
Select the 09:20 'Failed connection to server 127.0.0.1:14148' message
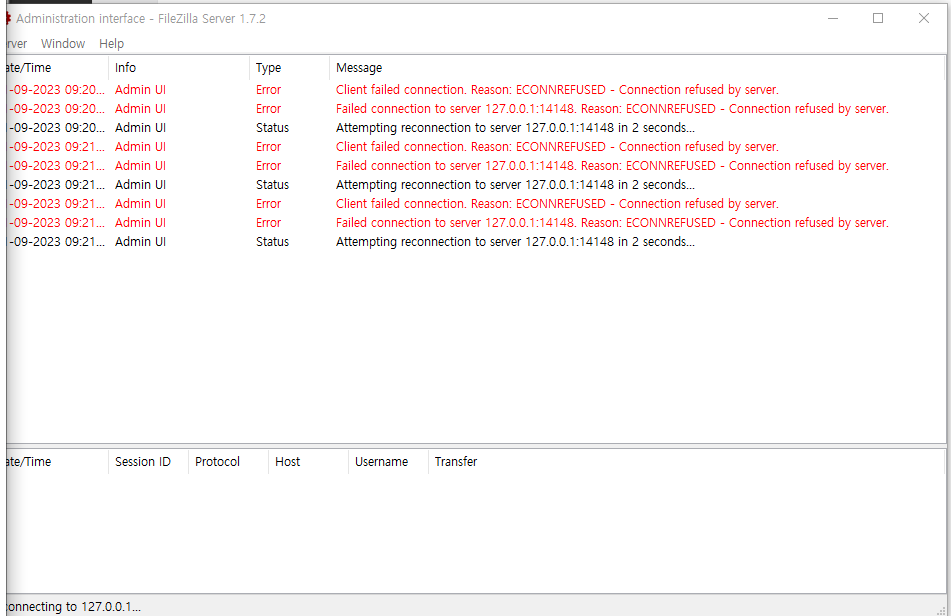coord(612,109)
